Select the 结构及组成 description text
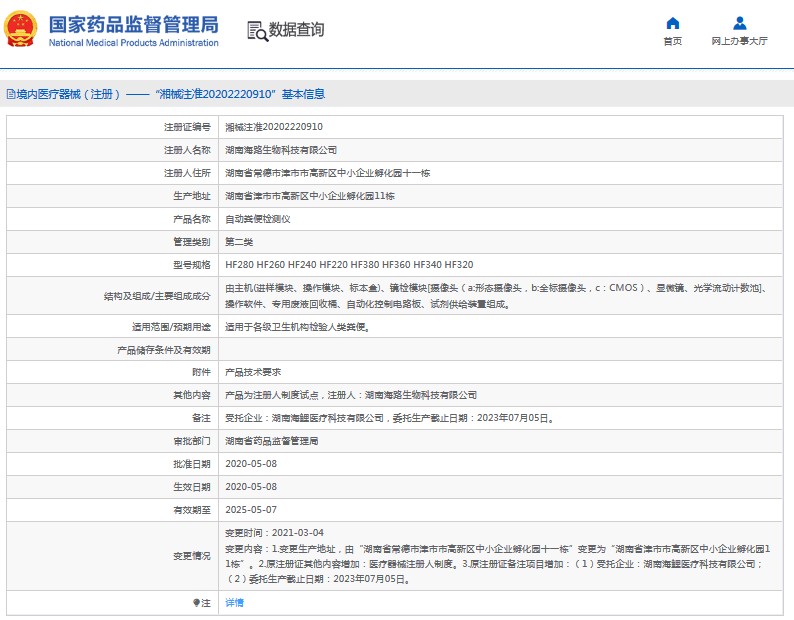The width and height of the screenshot is (794, 620). click(497, 296)
